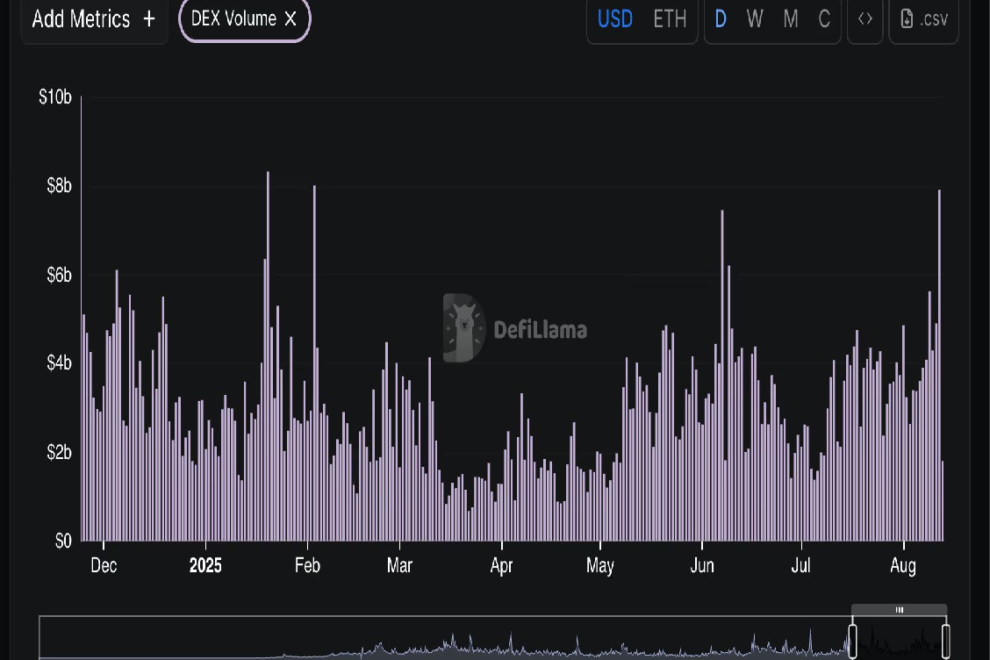990x660 pixels.
Task: Switch denomination to ETH
Action: point(669,19)
